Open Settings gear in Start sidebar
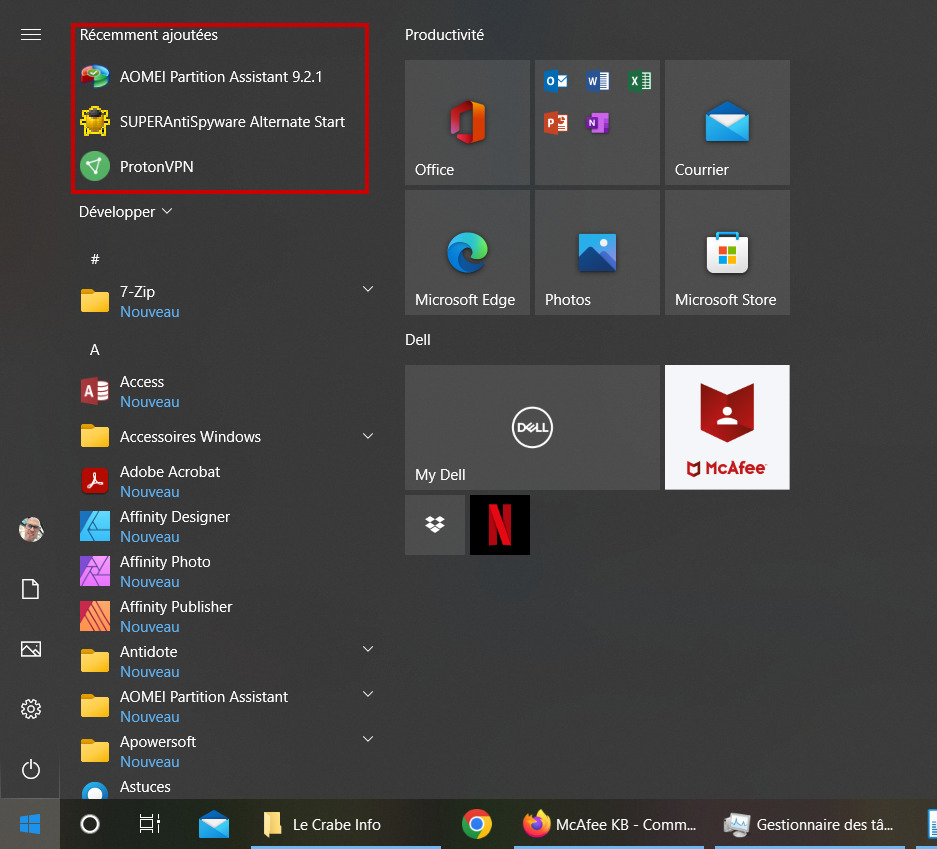 30,709
